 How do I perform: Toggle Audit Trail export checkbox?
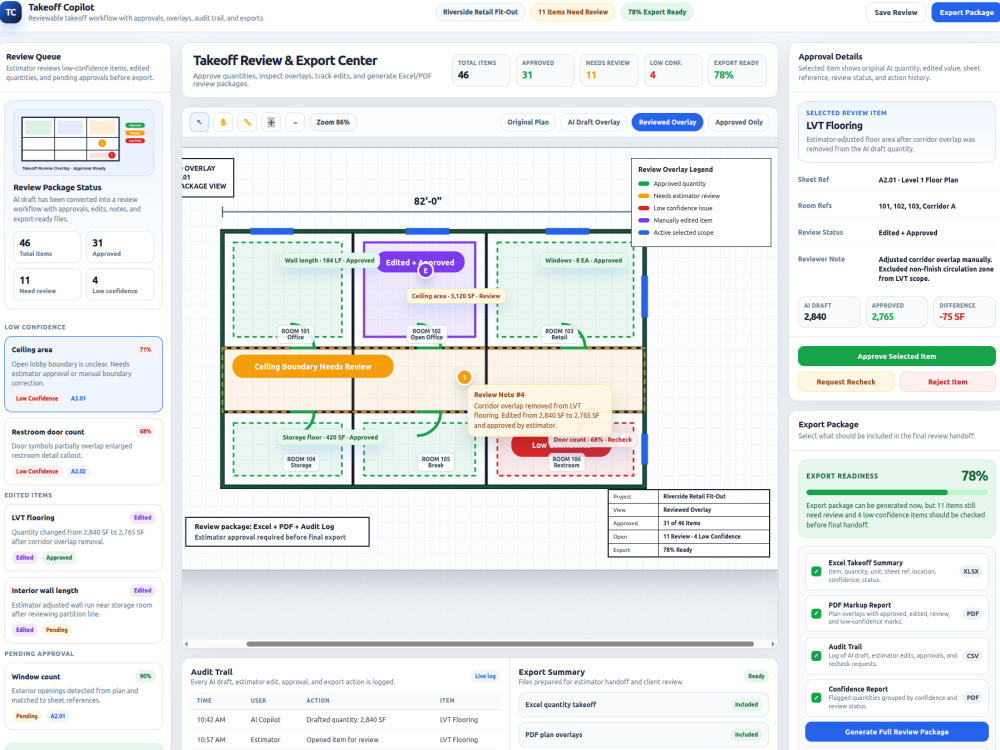(816, 656)
